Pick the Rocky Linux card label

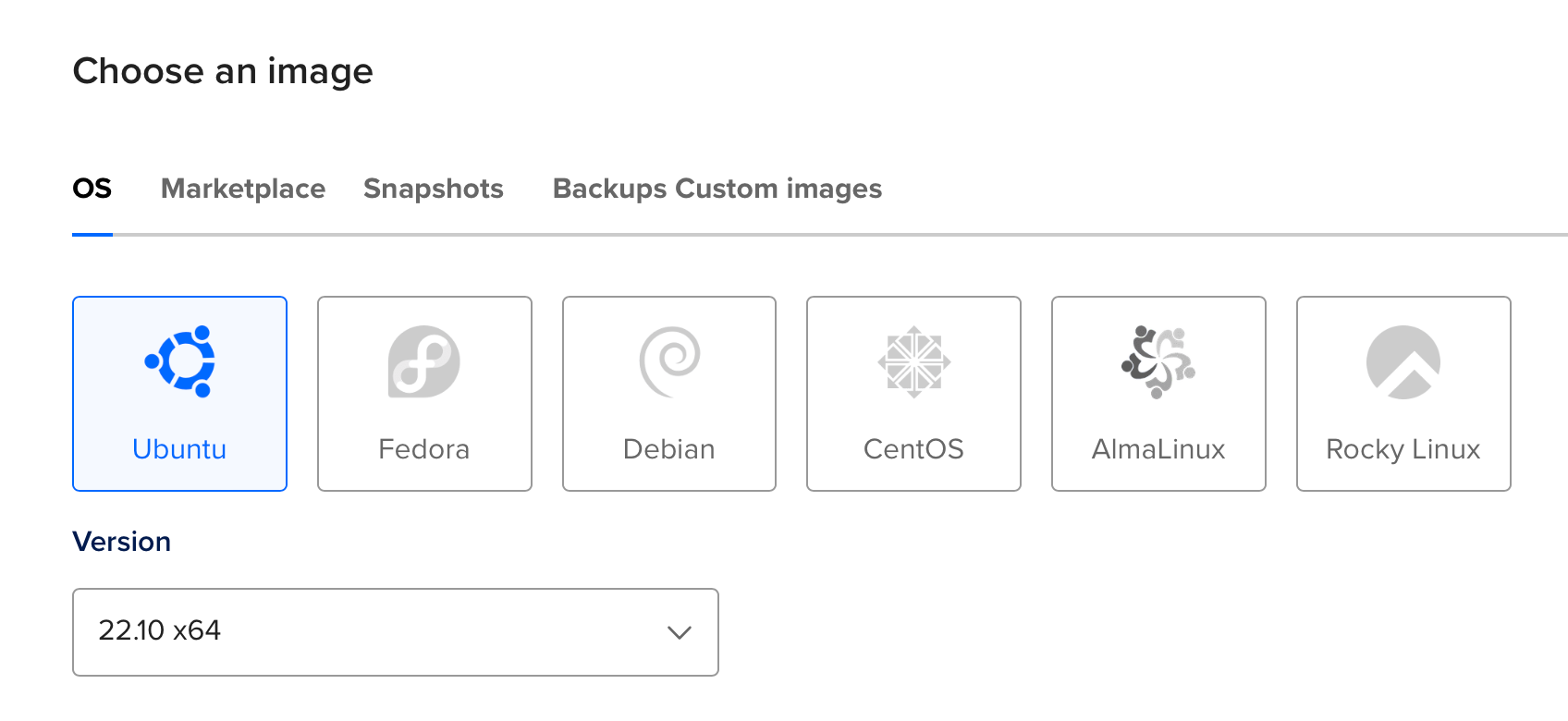(x=1403, y=449)
